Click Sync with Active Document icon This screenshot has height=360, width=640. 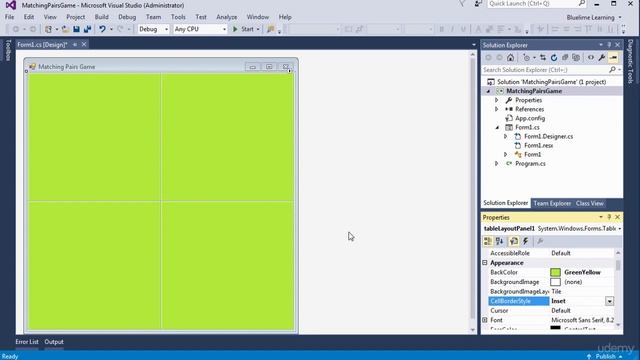(x=543, y=58)
